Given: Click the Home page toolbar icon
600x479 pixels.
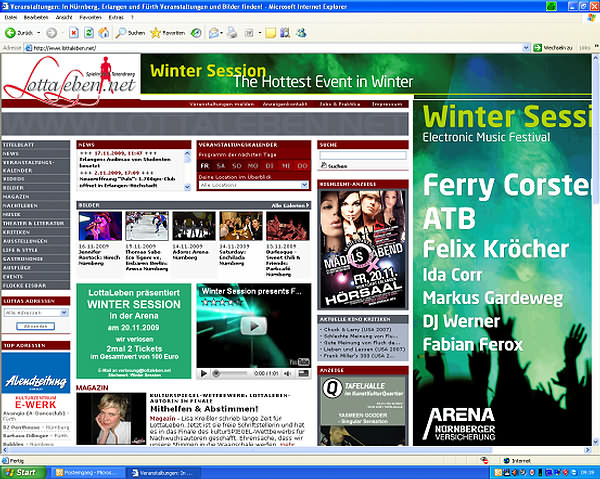Looking at the screenshot, I should click(x=105, y=33).
